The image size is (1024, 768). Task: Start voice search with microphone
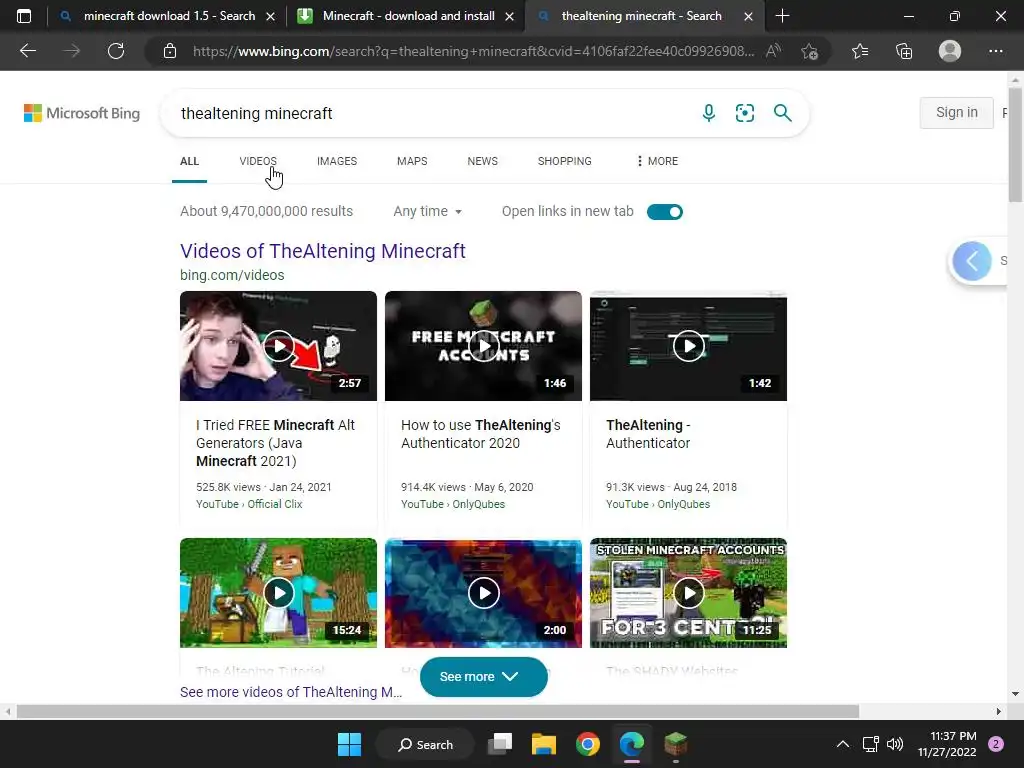click(709, 113)
